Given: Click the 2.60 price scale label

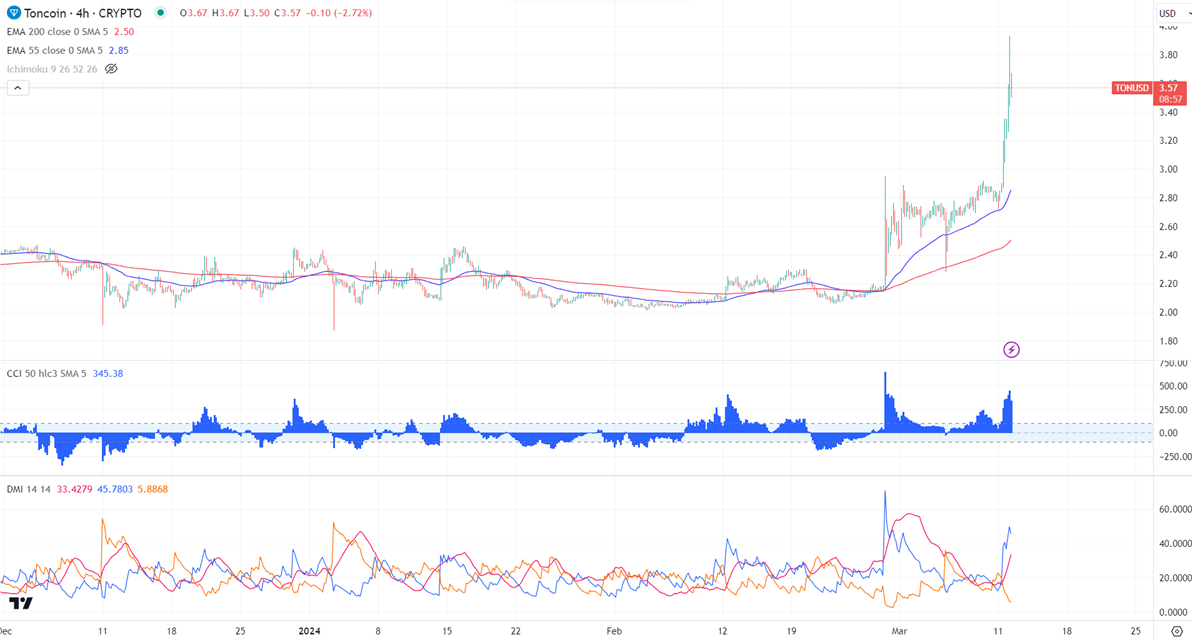Looking at the screenshot, I should 1168,227.
